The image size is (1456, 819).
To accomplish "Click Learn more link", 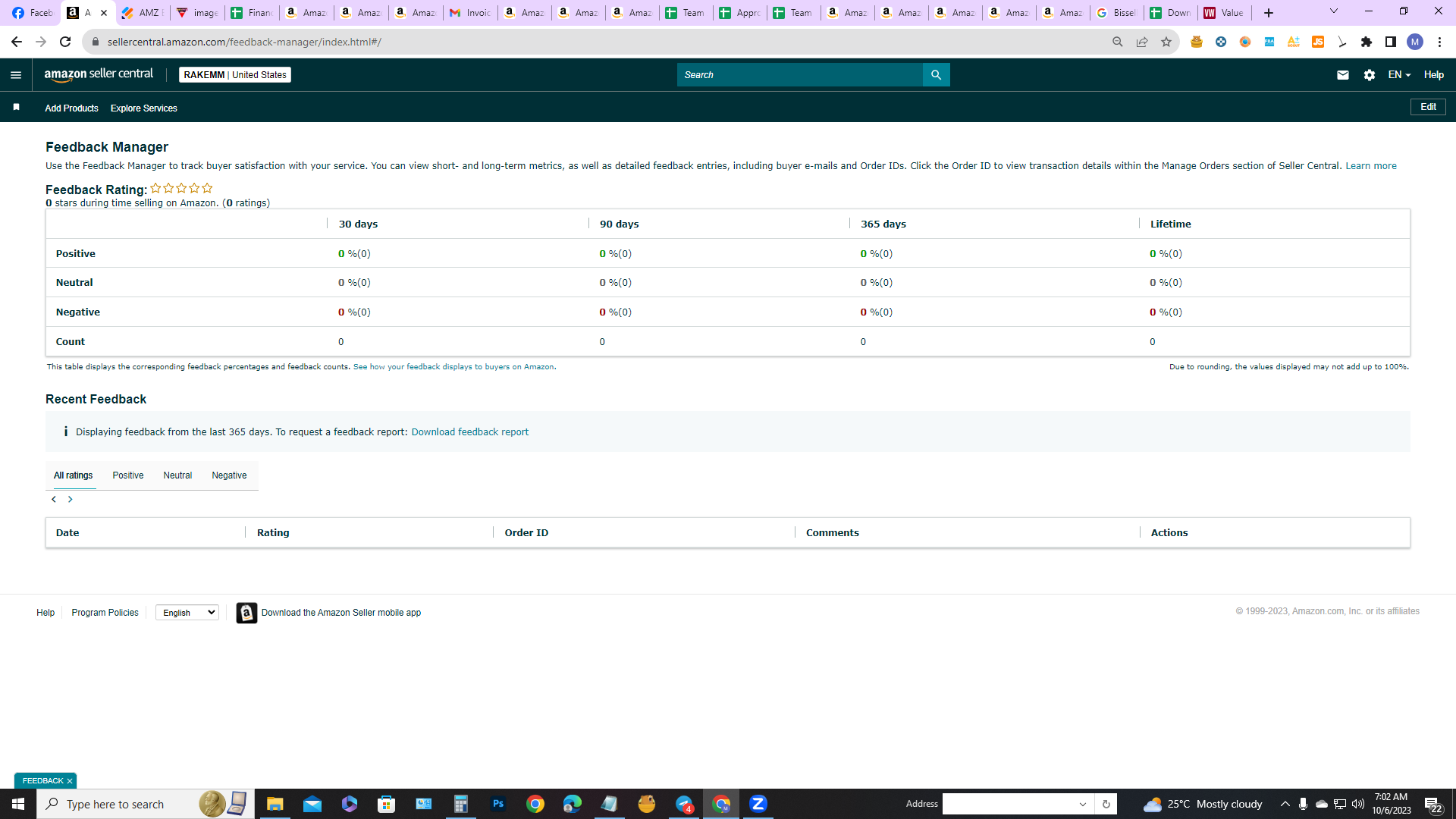I will (x=1370, y=166).
